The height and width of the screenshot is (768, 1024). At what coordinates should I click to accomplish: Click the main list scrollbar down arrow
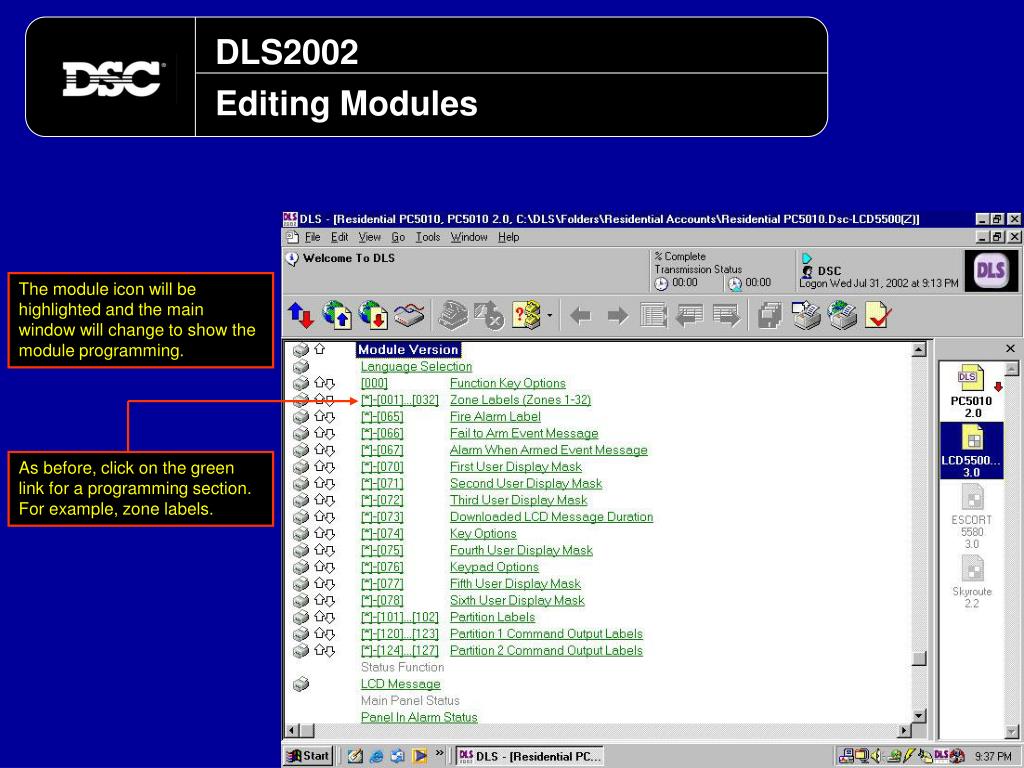[x=919, y=716]
